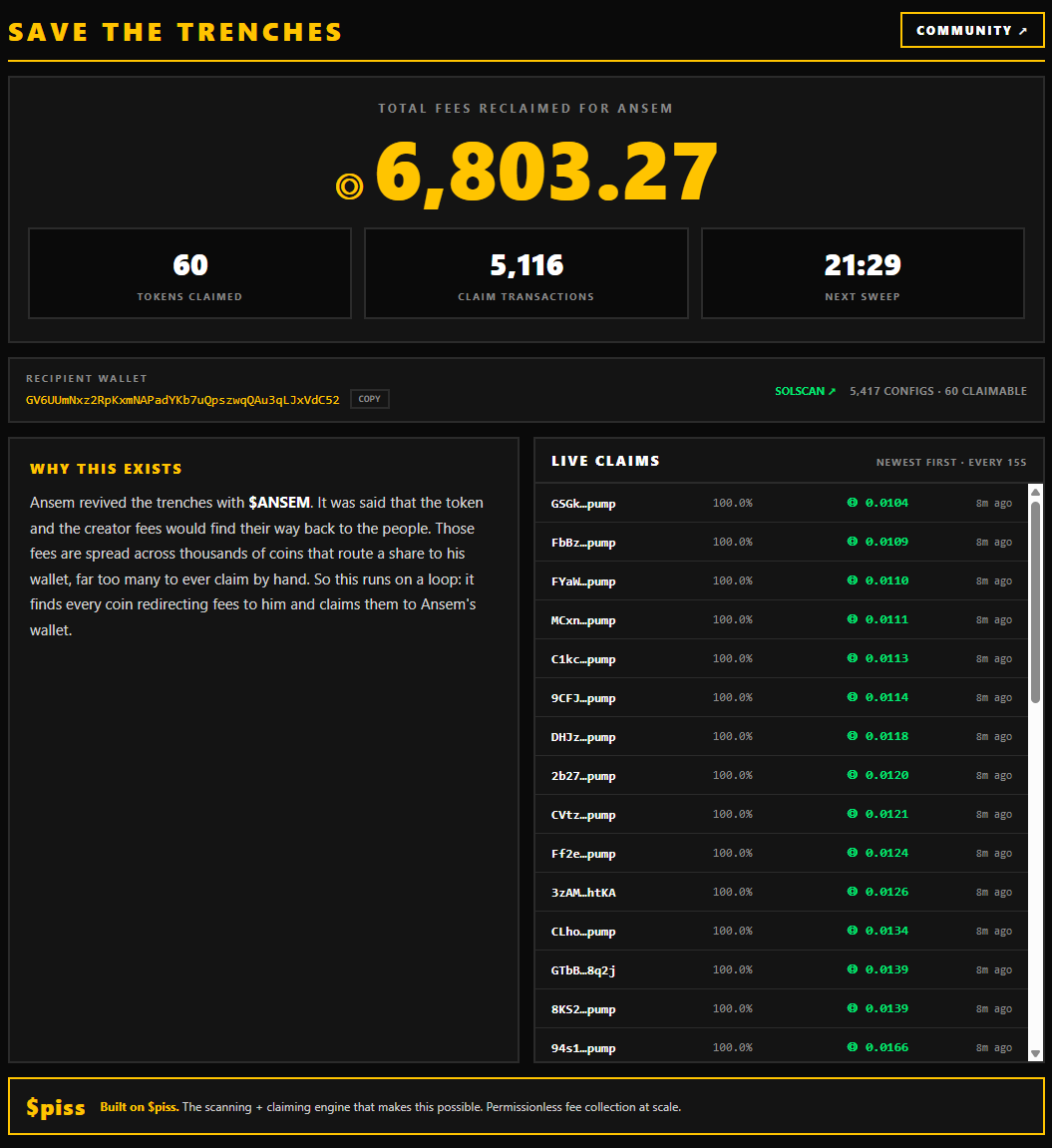
Task: Click the Live Claims scrollbar thumb
Action: click(1035, 601)
